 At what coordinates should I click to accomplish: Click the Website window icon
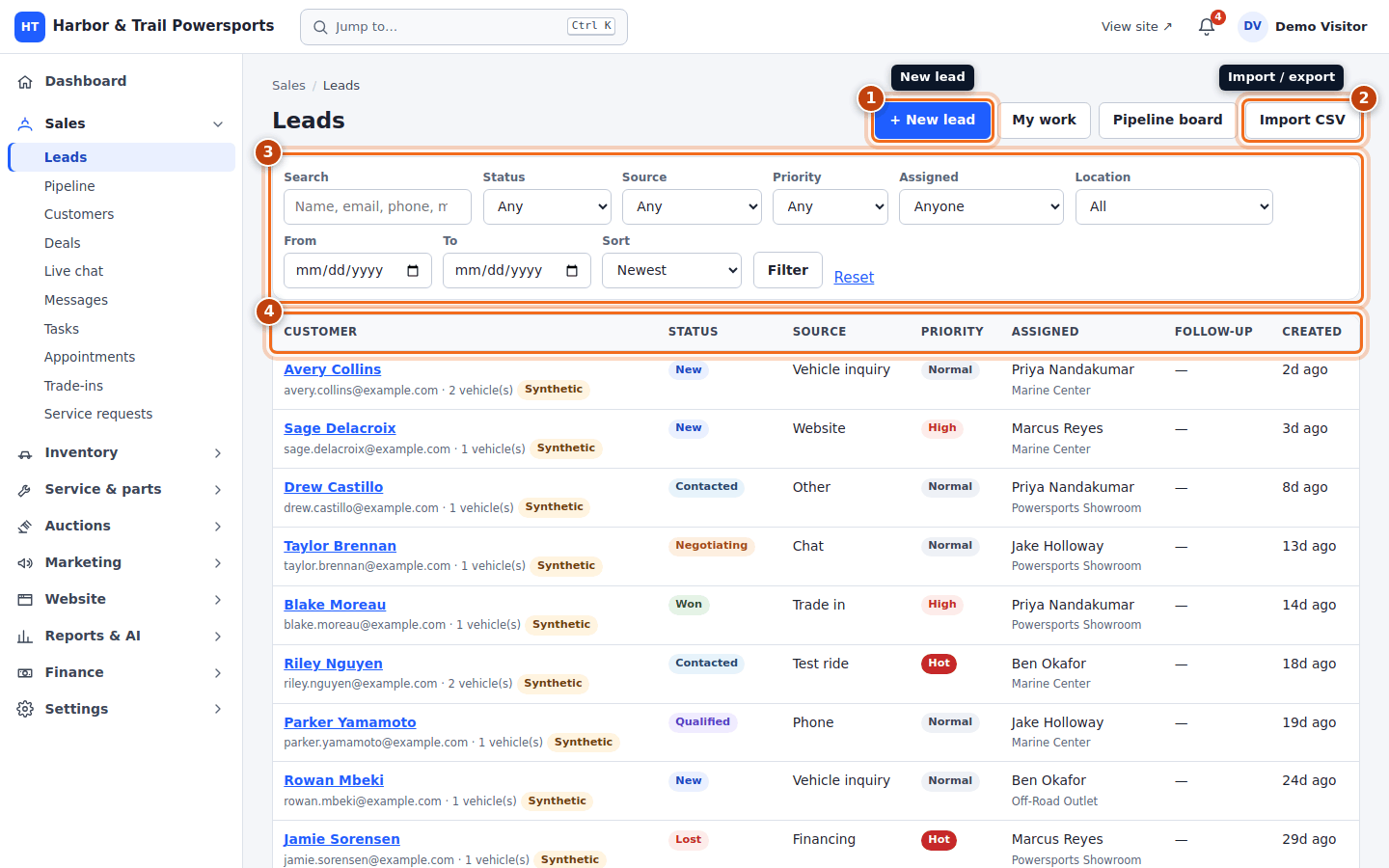[x=25, y=600]
